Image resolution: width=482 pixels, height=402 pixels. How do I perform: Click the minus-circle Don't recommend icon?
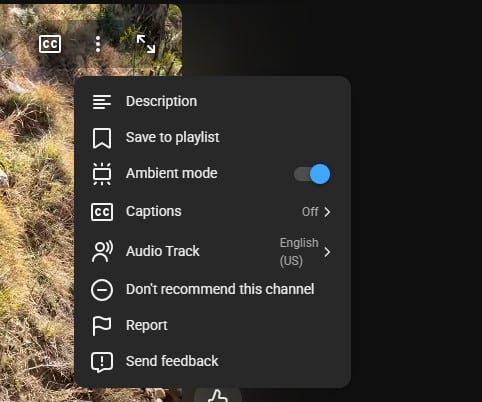coord(102,290)
